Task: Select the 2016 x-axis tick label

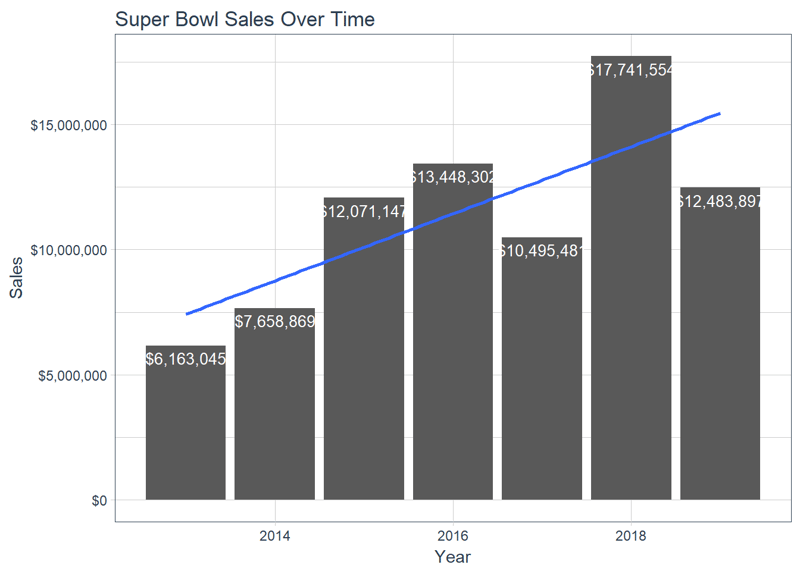Action: [453, 536]
